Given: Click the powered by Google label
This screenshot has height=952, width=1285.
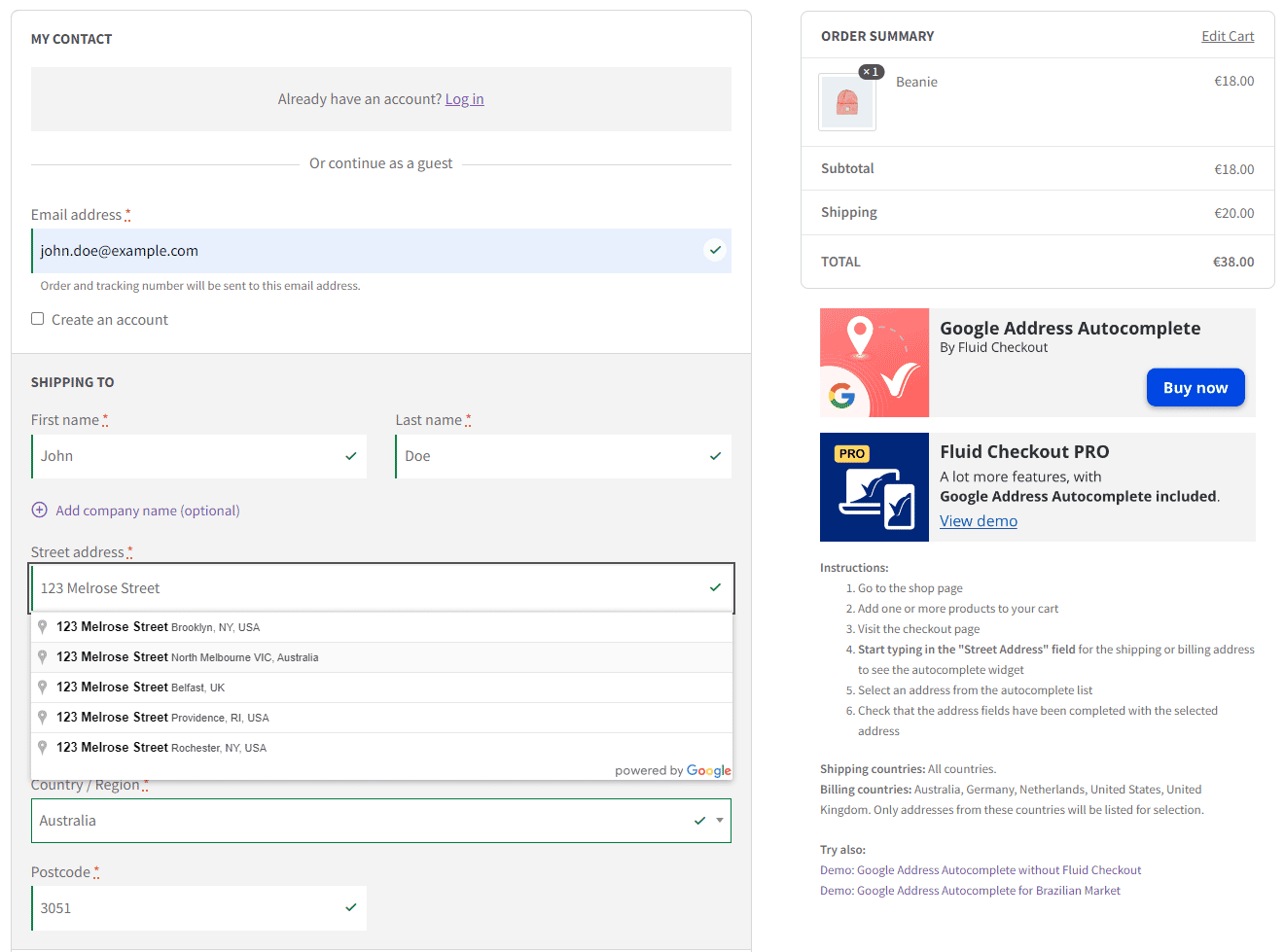Looking at the screenshot, I should click(x=673, y=770).
